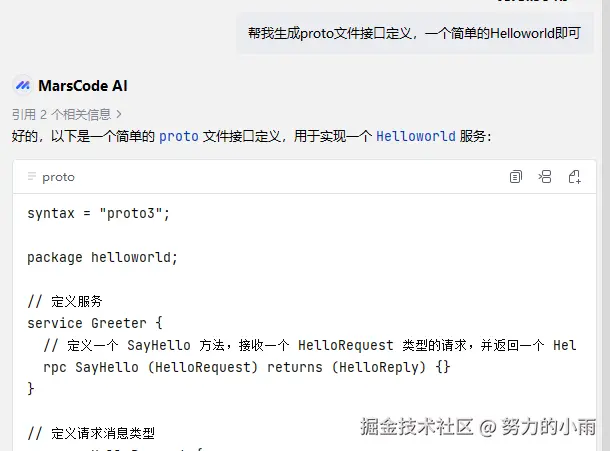Copy the proto code block
The height and width of the screenshot is (451, 610).
point(516,177)
